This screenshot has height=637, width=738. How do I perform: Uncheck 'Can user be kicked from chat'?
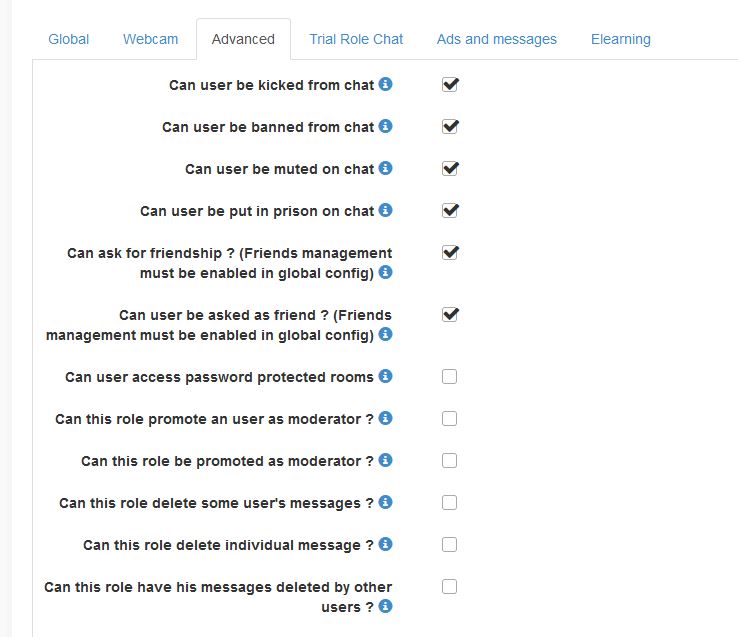click(450, 85)
